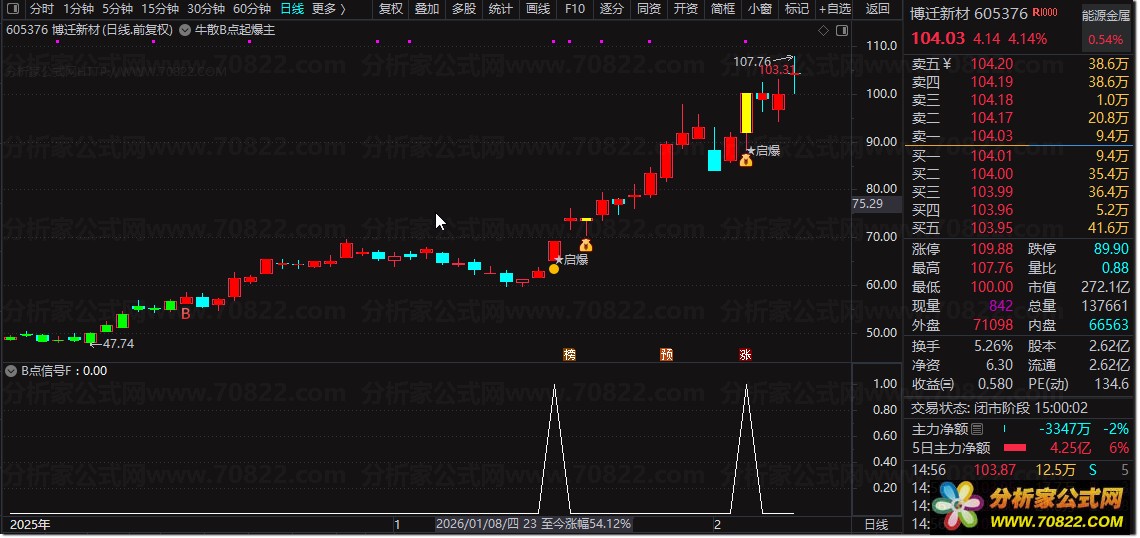The image size is (1140, 538).
Task: Click the 逐分 toolbar button
Action: coord(611,9)
